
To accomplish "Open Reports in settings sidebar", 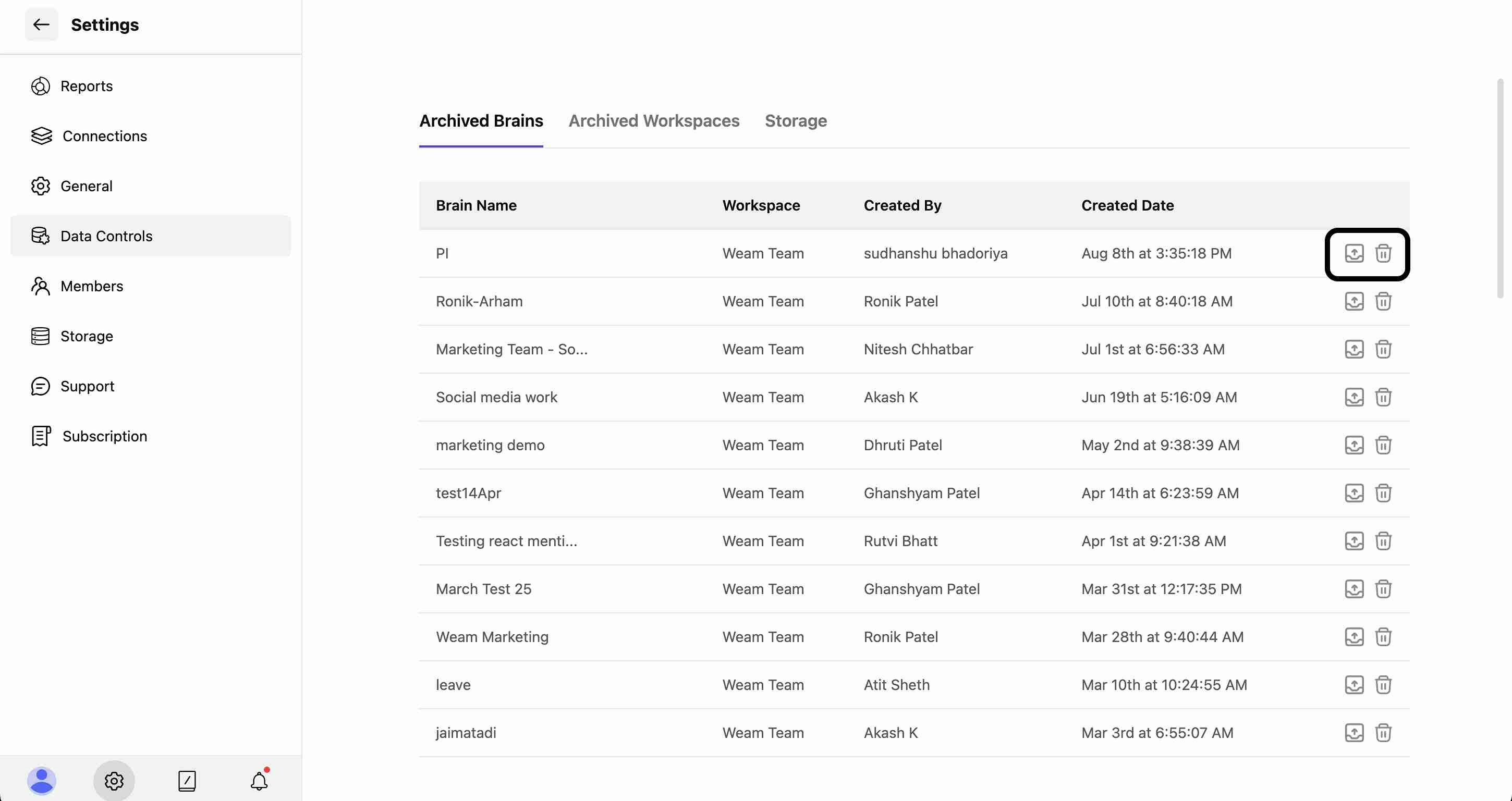I will pos(86,87).
